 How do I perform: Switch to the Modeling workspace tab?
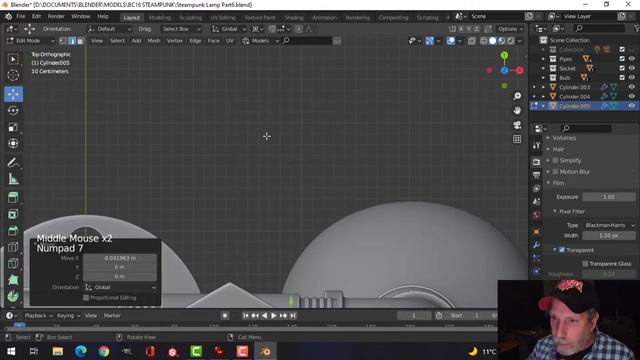(x=160, y=18)
